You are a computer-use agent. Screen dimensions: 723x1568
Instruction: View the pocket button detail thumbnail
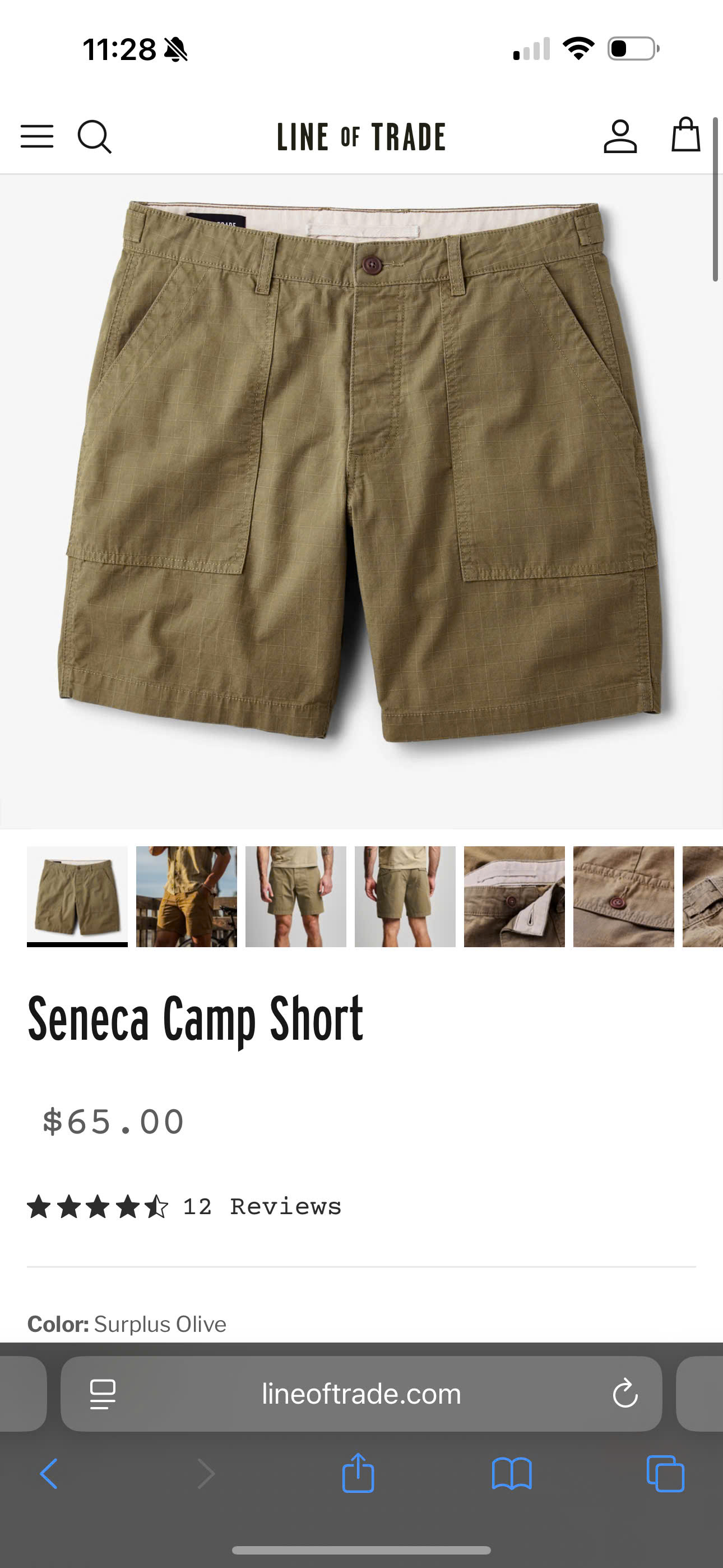[x=624, y=897]
